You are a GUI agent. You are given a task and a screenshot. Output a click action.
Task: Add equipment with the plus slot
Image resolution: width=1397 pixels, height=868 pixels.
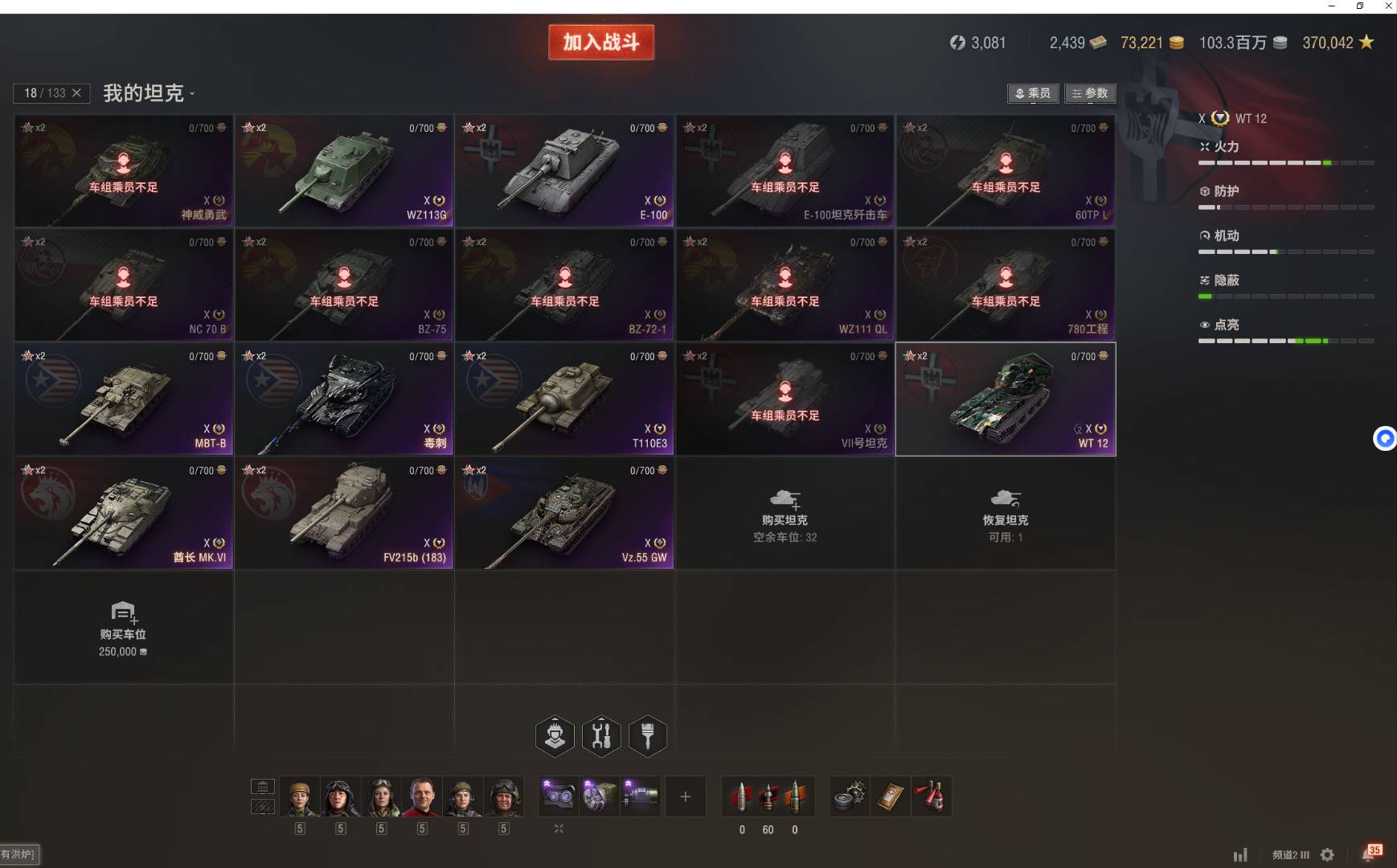(x=685, y=796)
